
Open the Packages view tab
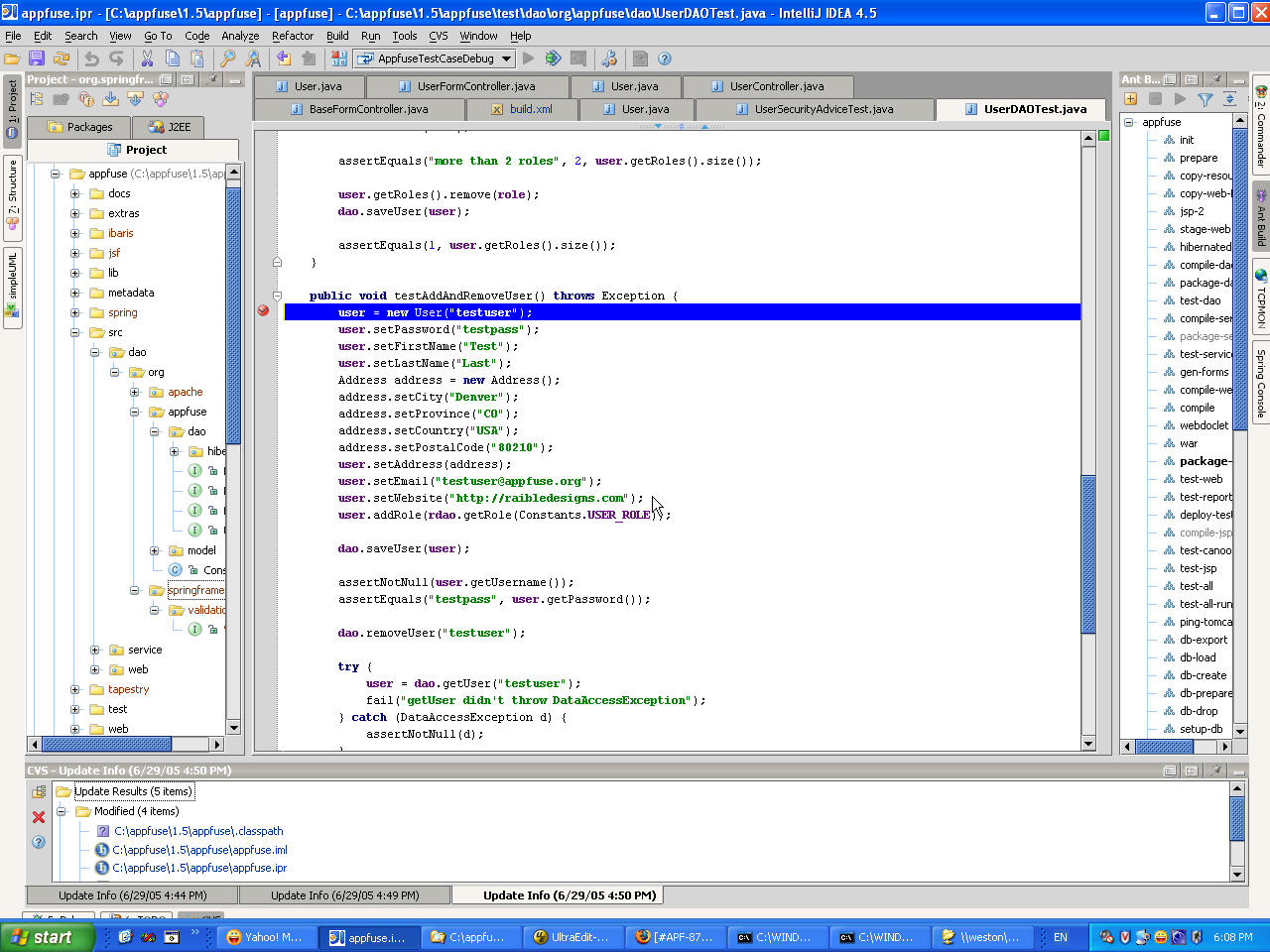[x=80, y=127]
